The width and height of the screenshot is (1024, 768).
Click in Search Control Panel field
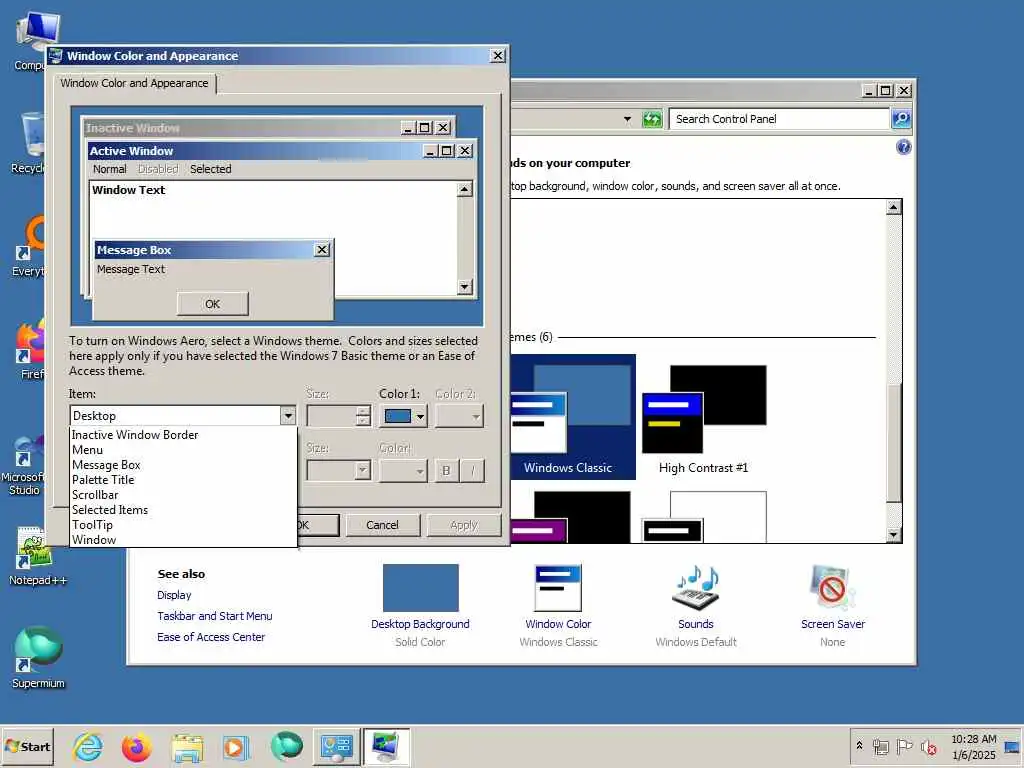click(x=780, y=119)
